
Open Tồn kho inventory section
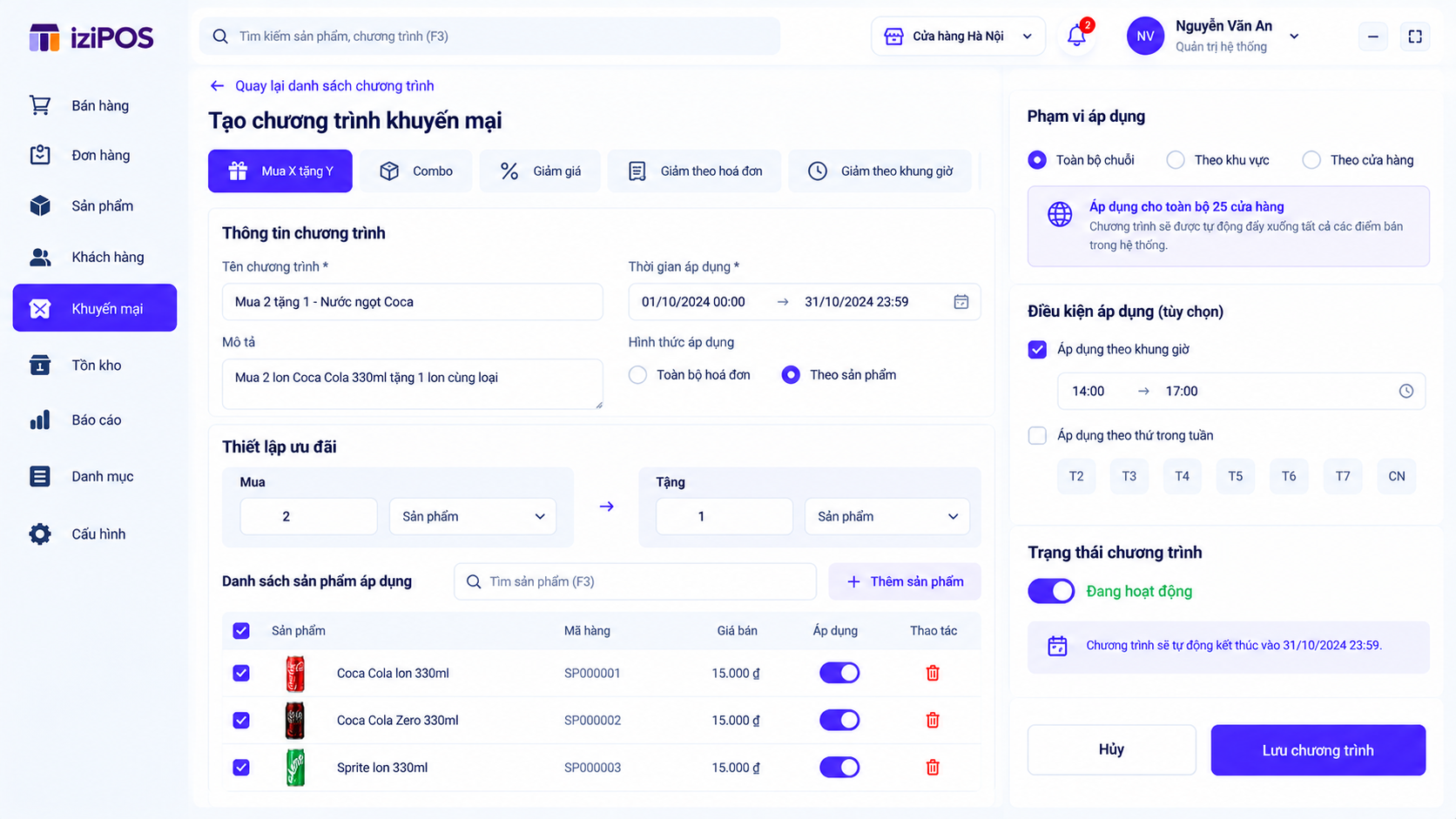click(95, 365)
